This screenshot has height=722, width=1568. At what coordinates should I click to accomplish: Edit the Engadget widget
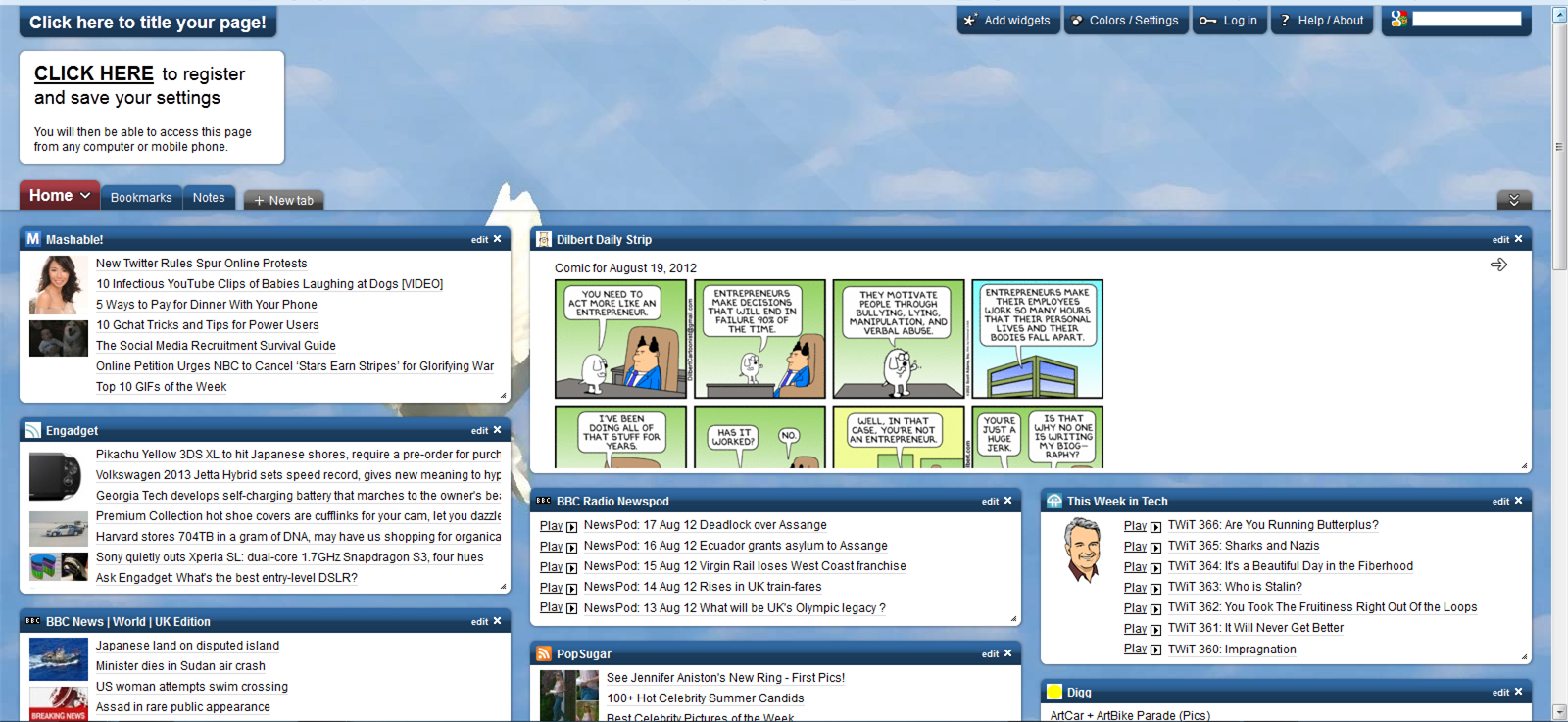[x=479, y=431]
